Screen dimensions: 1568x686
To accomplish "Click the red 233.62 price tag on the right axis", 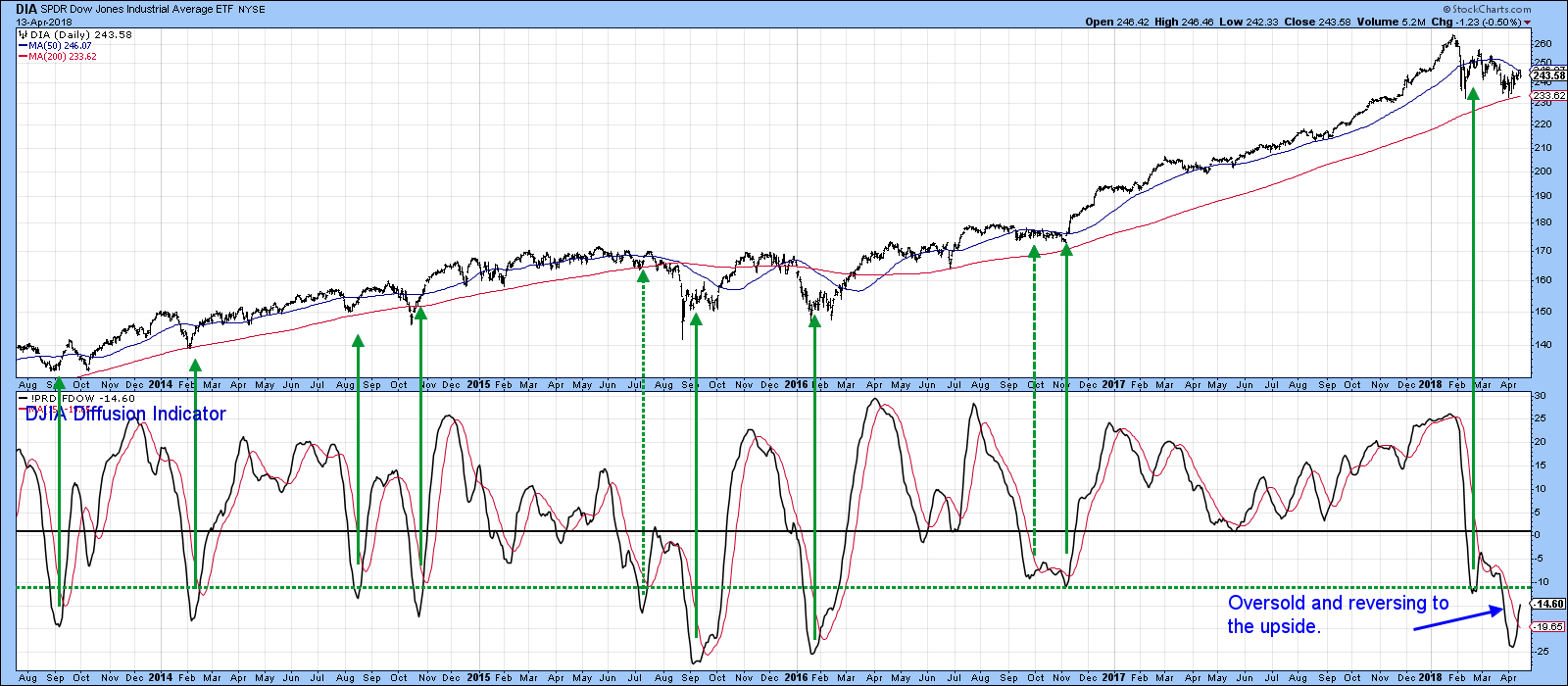I will tap(1548, 95).
